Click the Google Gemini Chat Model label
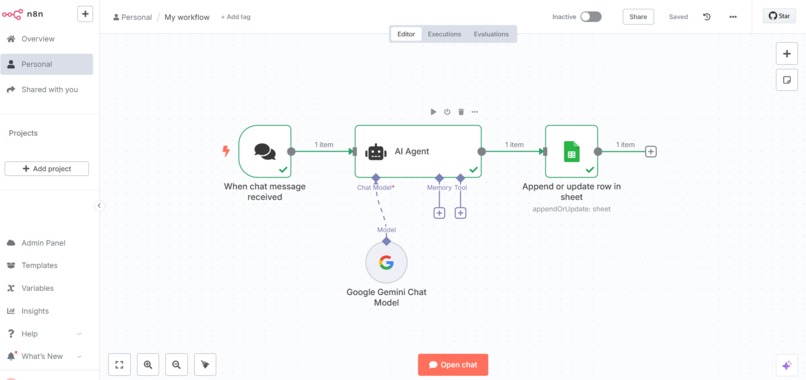806x380 pixels. tap(386, 297)
